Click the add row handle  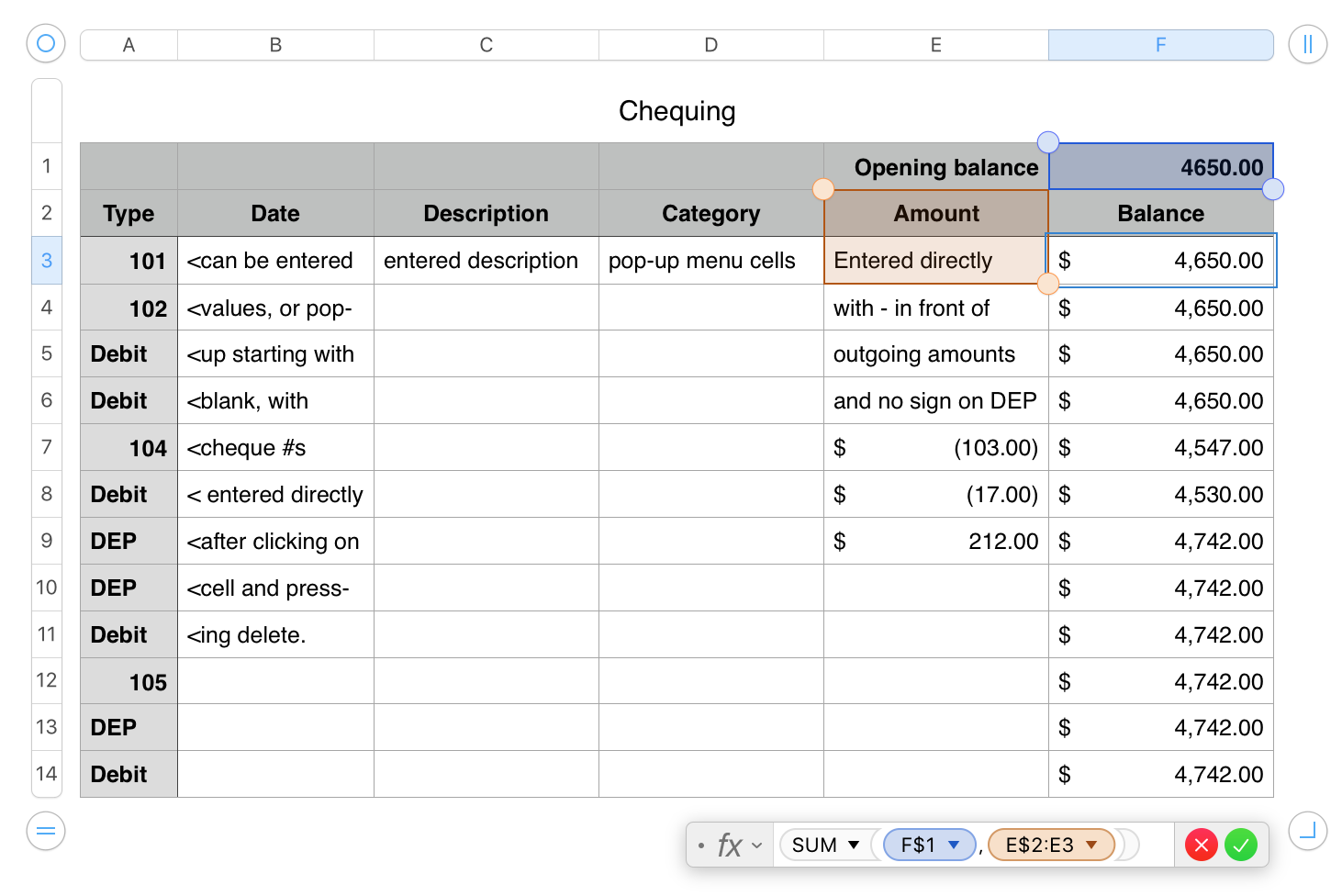click(46, 832)
